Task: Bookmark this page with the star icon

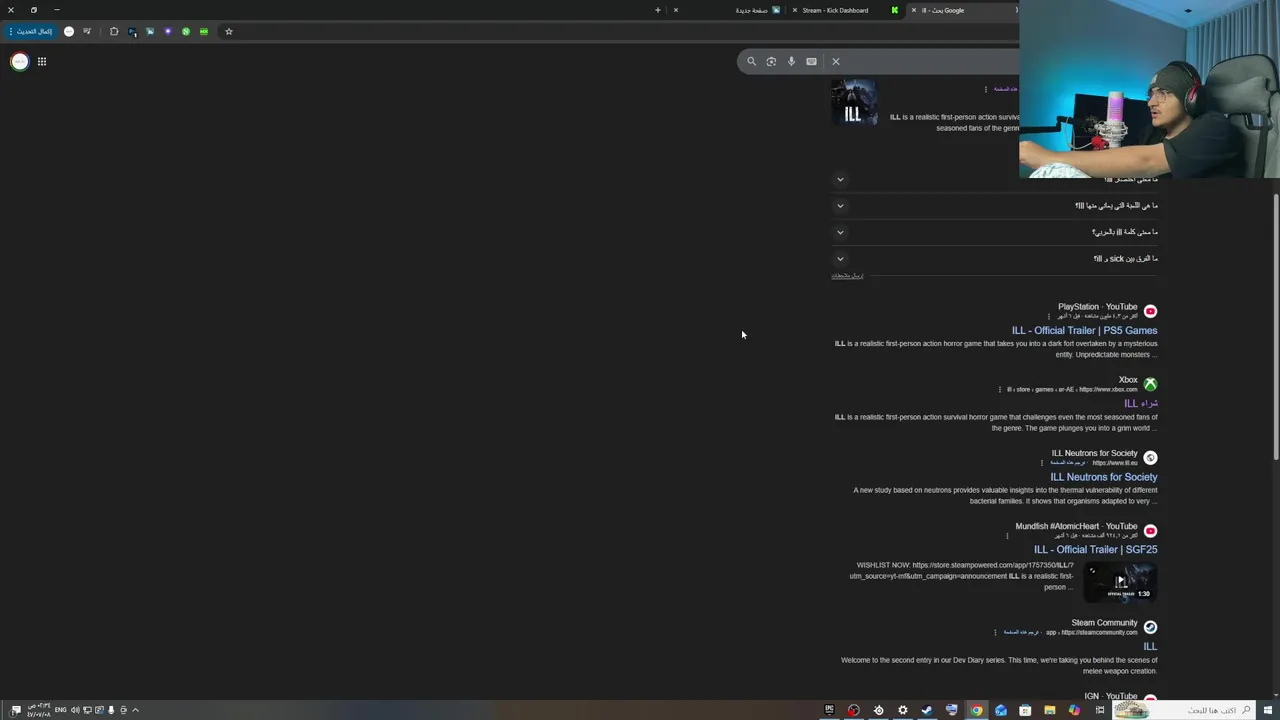Action: pos(228,31)
